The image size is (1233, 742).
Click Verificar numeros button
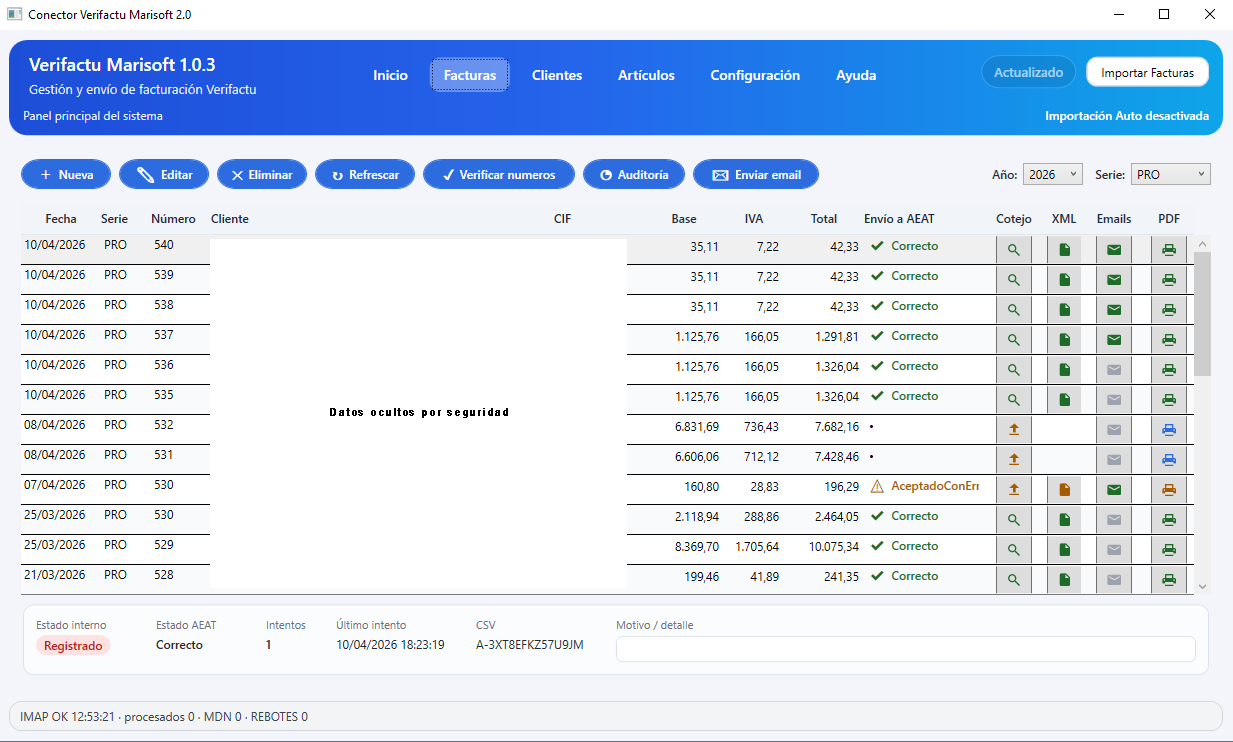tap(498, 174)
